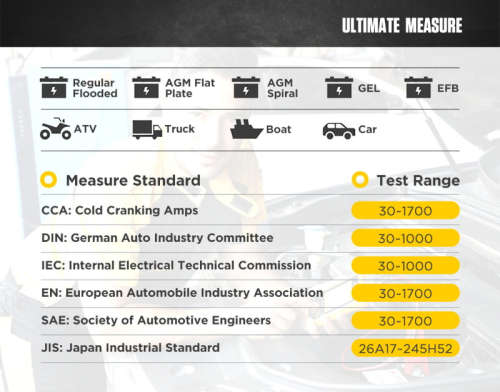The image size is (500, 392).
Task: Click the AGM Spiral battery icon
Action: tap(246, 88)
